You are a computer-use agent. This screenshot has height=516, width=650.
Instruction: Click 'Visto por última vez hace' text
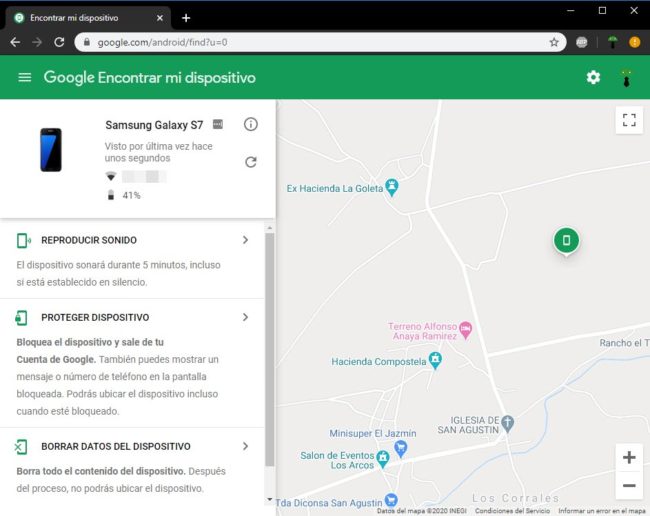click(158, 146)
